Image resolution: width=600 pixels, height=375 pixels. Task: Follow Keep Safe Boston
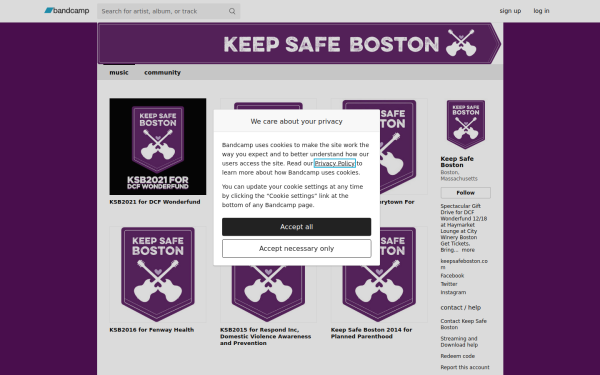tap(465, 192)
